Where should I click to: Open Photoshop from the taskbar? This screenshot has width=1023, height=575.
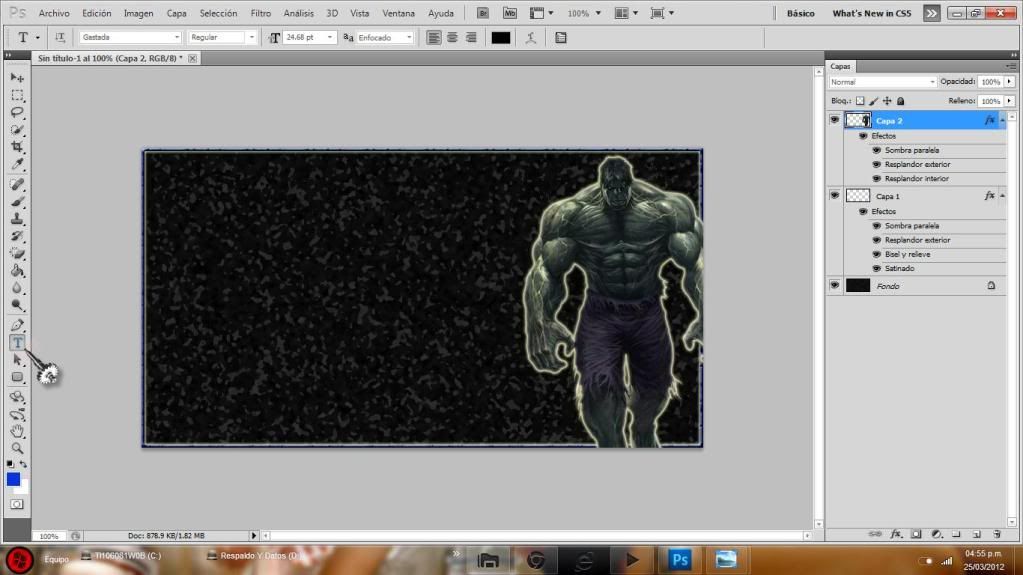[x=680, y=559]
